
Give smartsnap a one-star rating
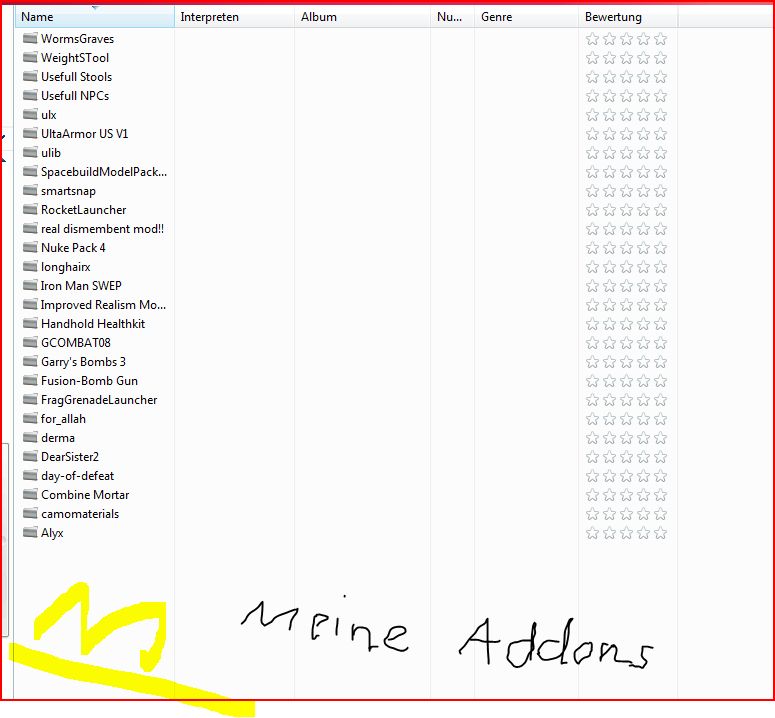pos(593,191)
